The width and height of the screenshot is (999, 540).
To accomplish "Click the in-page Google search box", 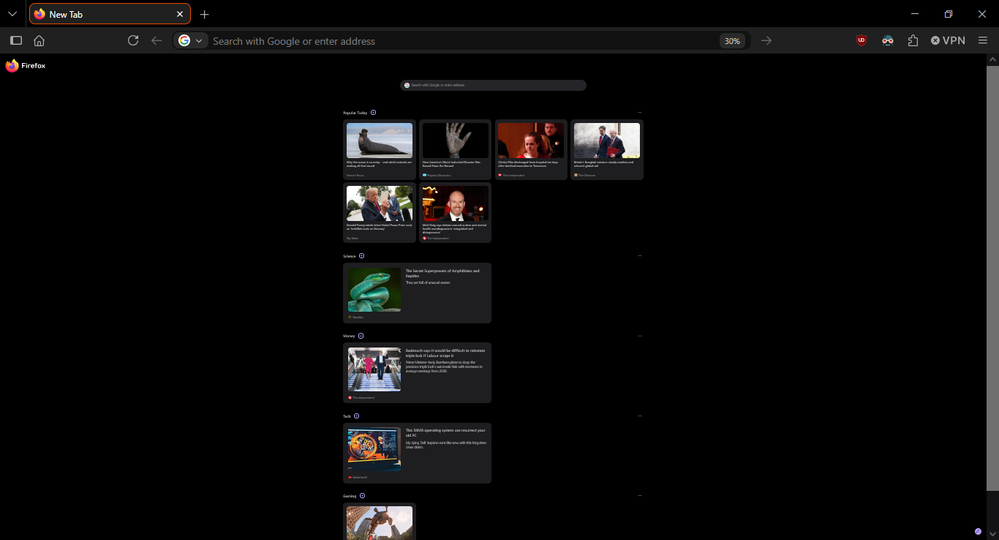I will 493,85.
